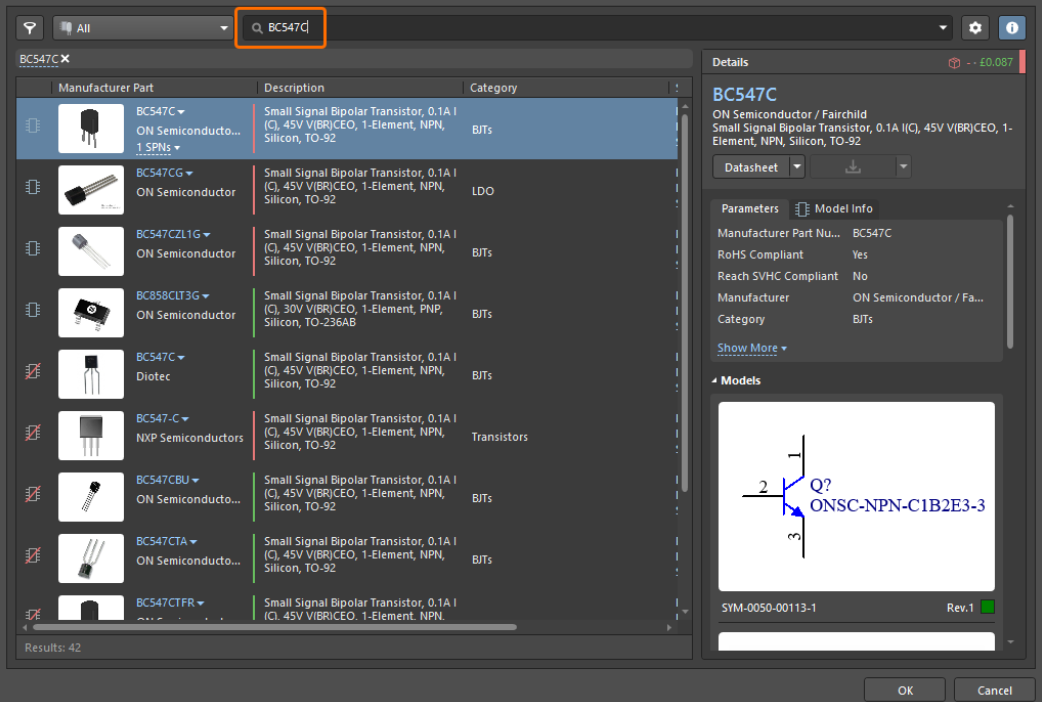Expand parameters with Show More
1042x702 pixels.
pyautogui.click(x=752, y=348)
